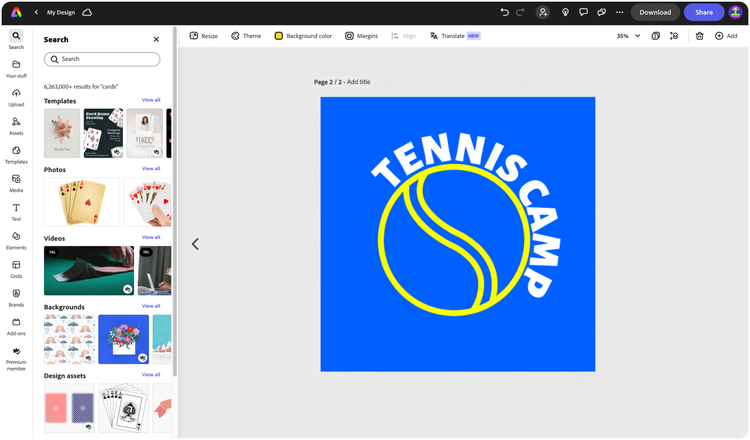This screenshot has height=440, width=750.
Task: Download the design
Action: [655, 12]
